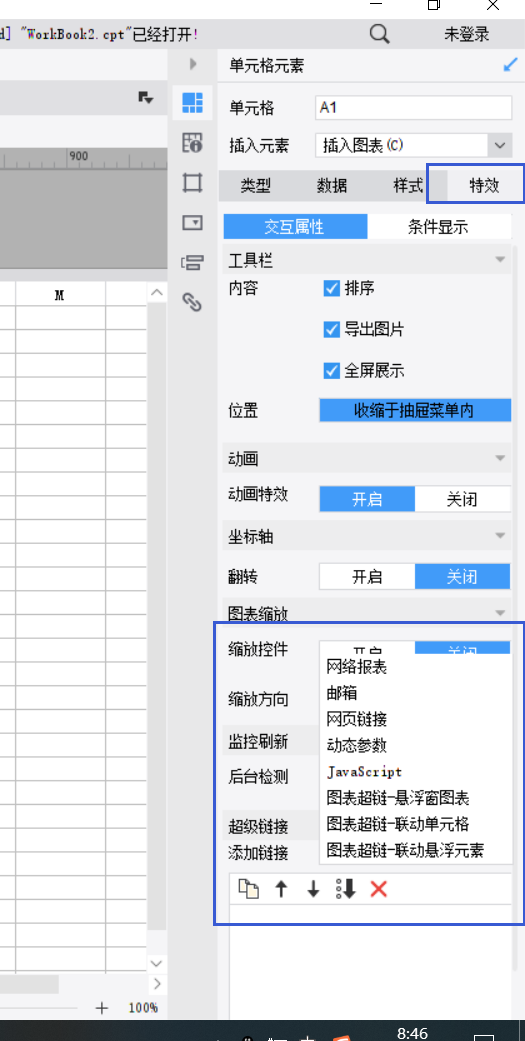Click the plus zoom-in icon beside 100%
Viewport: 525px width, 1041px height.
pyautogui.click(x=102, y=1008)
